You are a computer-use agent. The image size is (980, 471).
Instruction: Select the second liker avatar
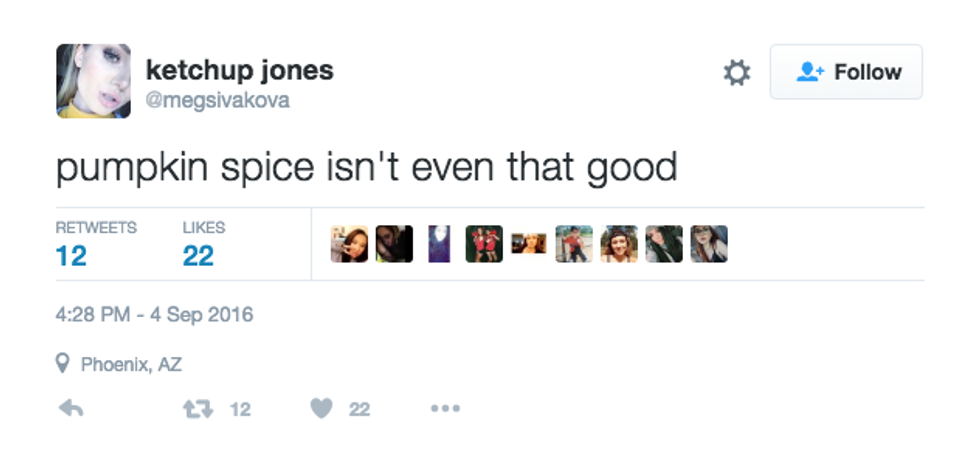(394, 244)
